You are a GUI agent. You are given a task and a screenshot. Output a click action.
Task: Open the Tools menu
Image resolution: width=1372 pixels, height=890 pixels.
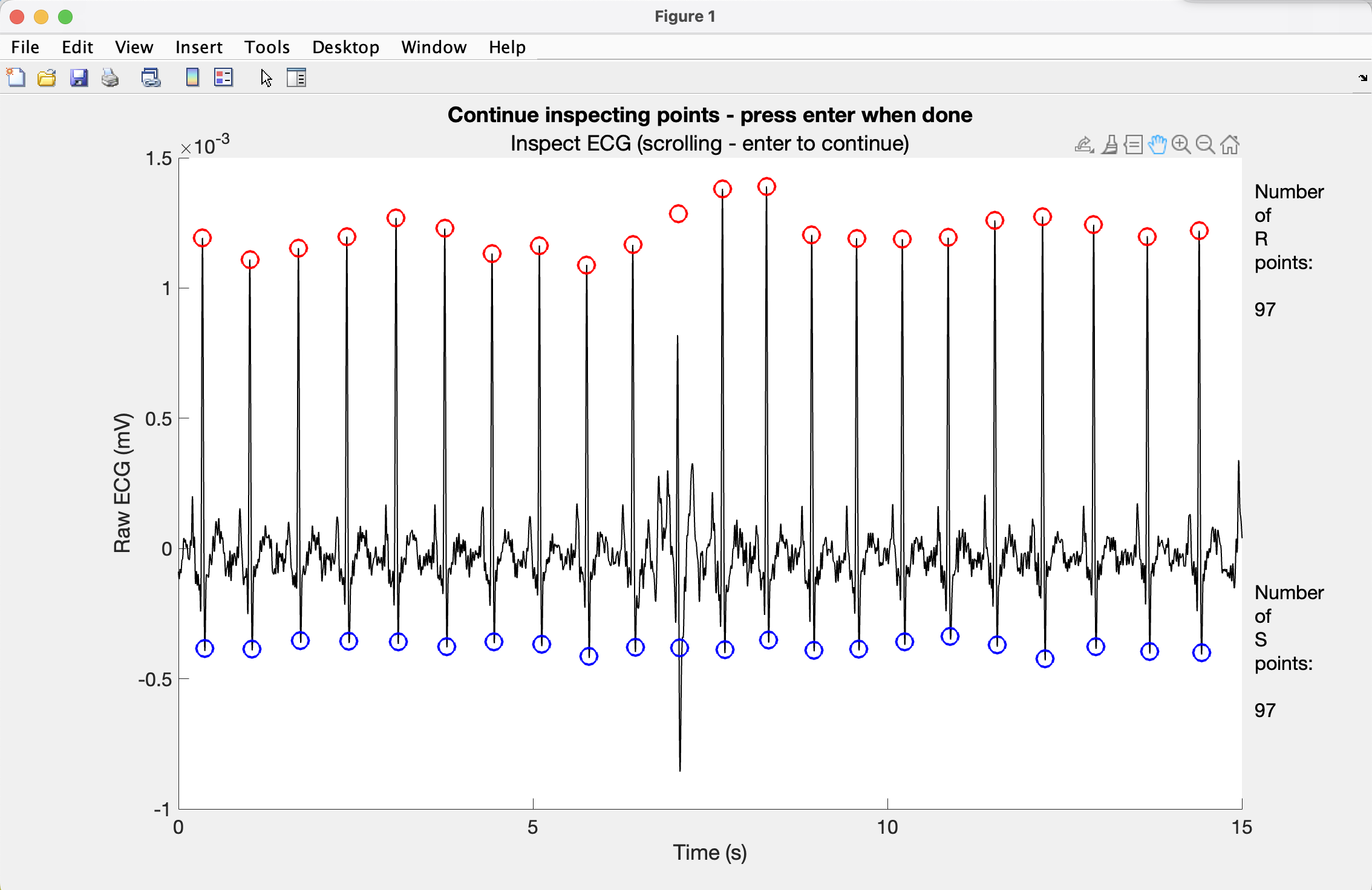267,47
